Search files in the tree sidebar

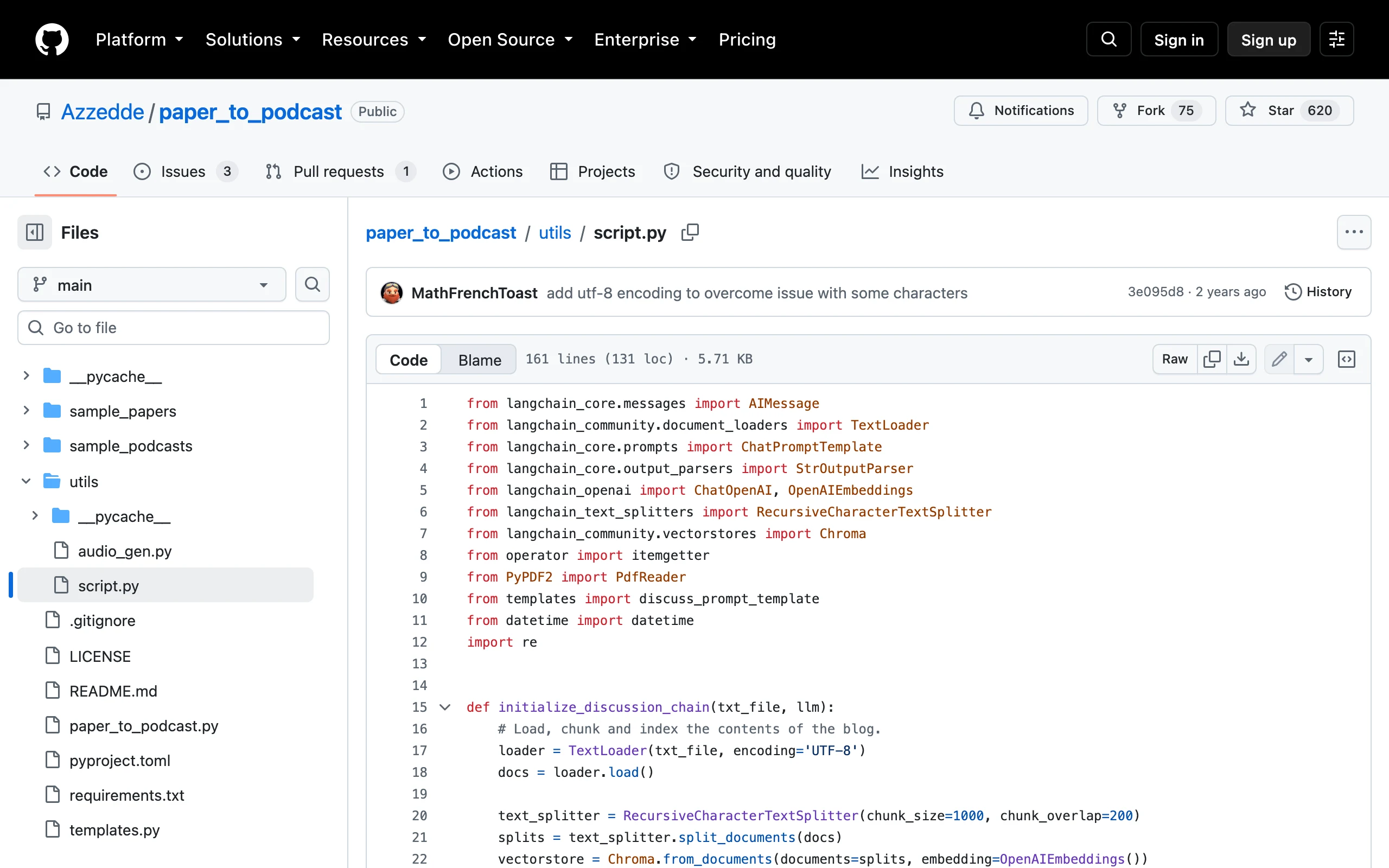pos(312,284)
